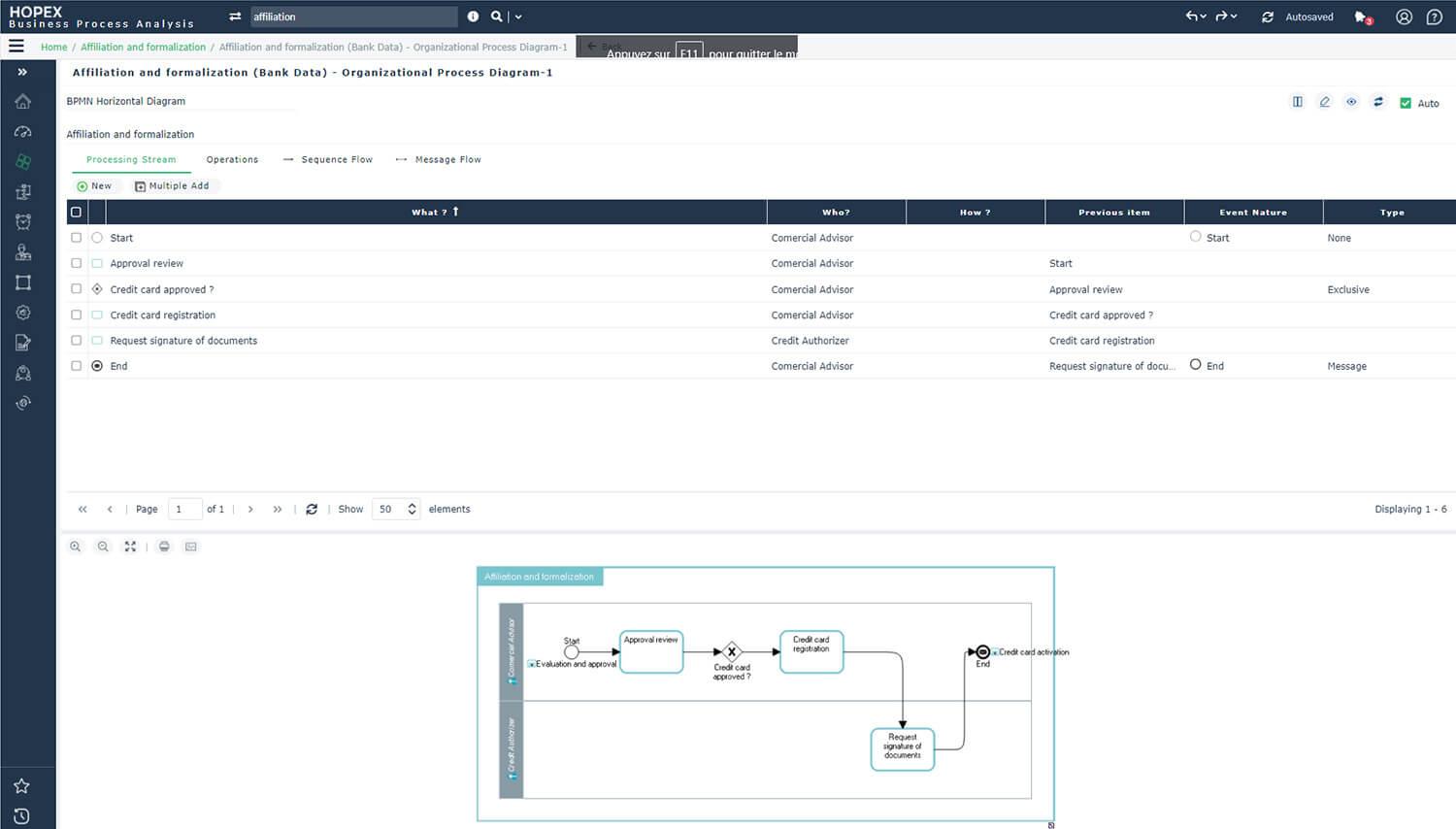Zoom in on the diagram
This screenshot has height=829, width=1456.
(75, 547)
